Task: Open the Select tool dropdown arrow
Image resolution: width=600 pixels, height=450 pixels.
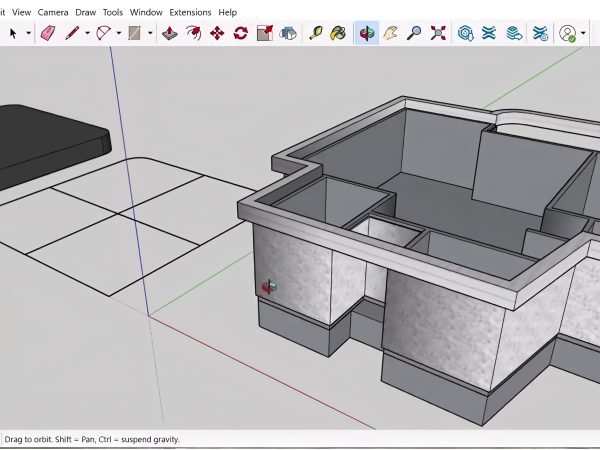Action: (x=28, y=33)
